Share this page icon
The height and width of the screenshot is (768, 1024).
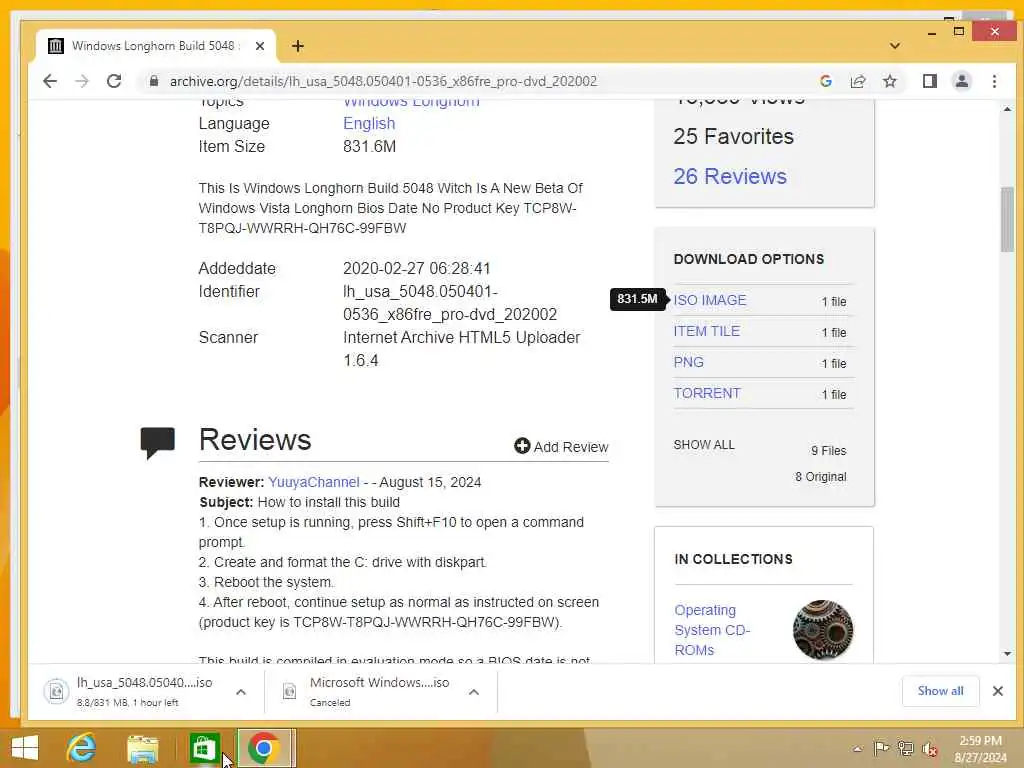point(857,81)
